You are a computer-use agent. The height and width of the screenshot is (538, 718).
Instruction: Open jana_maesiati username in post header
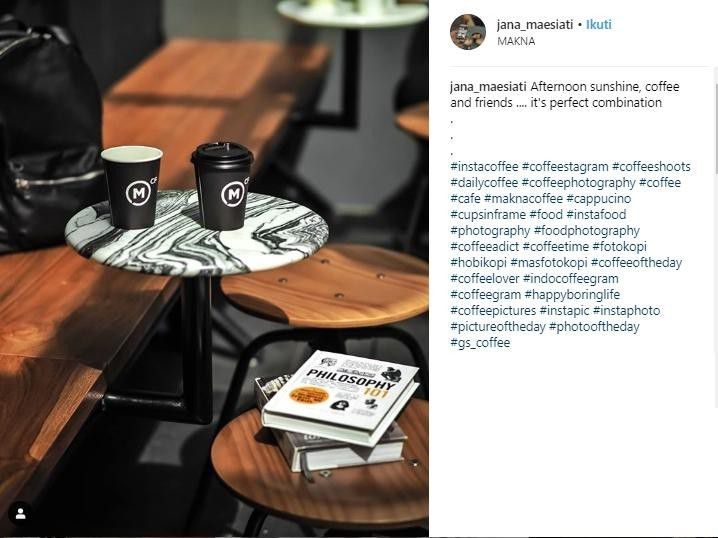[x=535, y=25]
